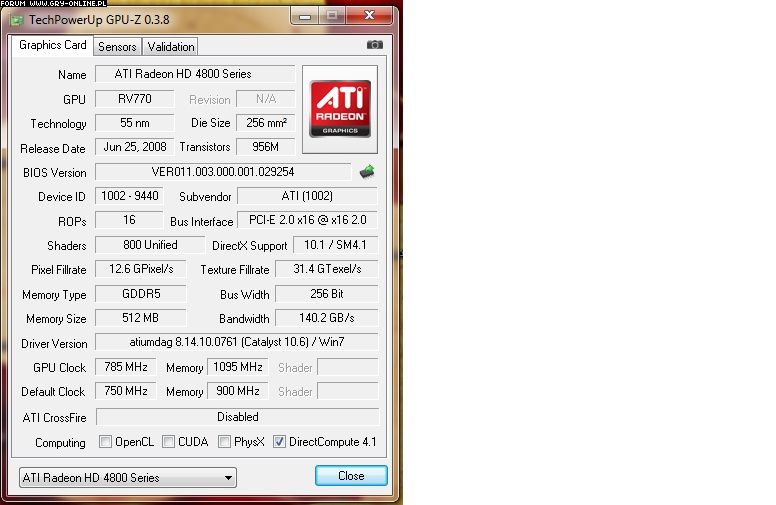776x505 pixels.
Task: Click the TechPowerUp GPU-Z 0.3.8 title text
Action: (99, 20)
